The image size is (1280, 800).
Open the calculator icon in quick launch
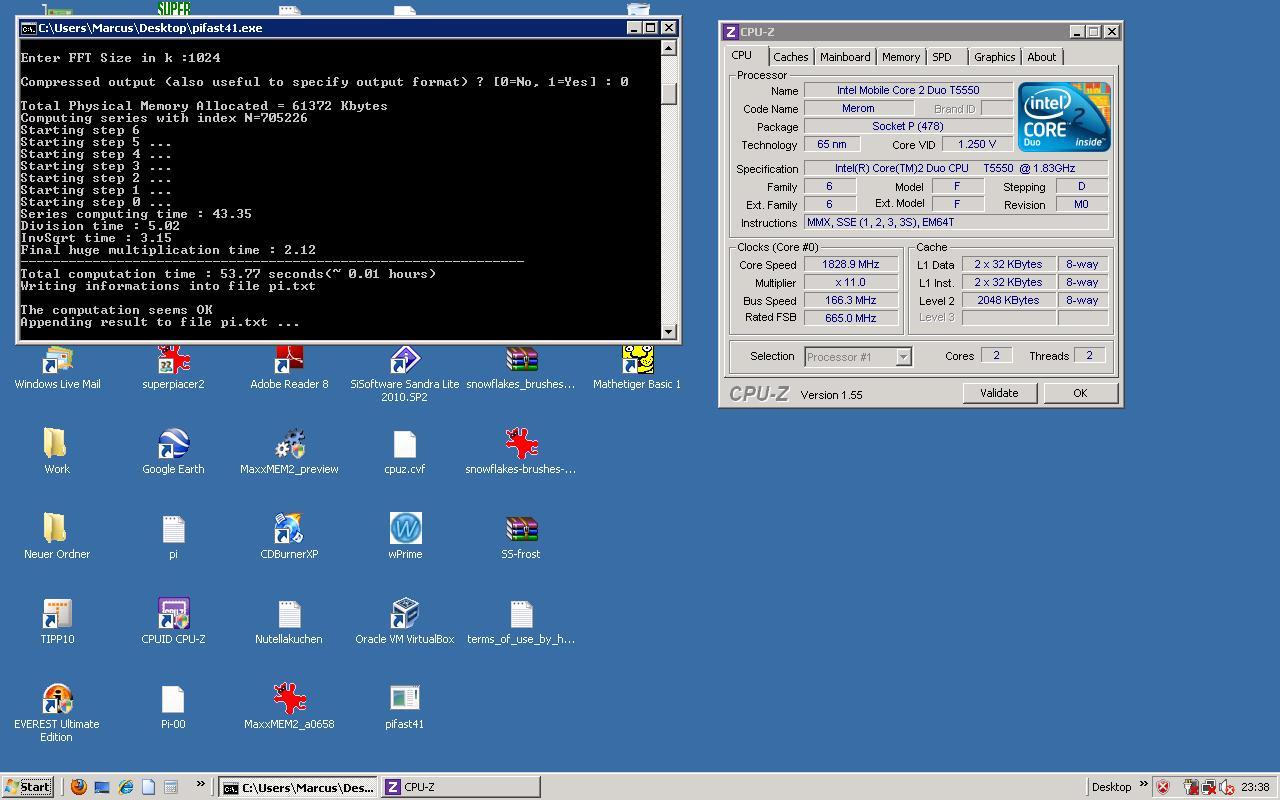pos(171,787)
